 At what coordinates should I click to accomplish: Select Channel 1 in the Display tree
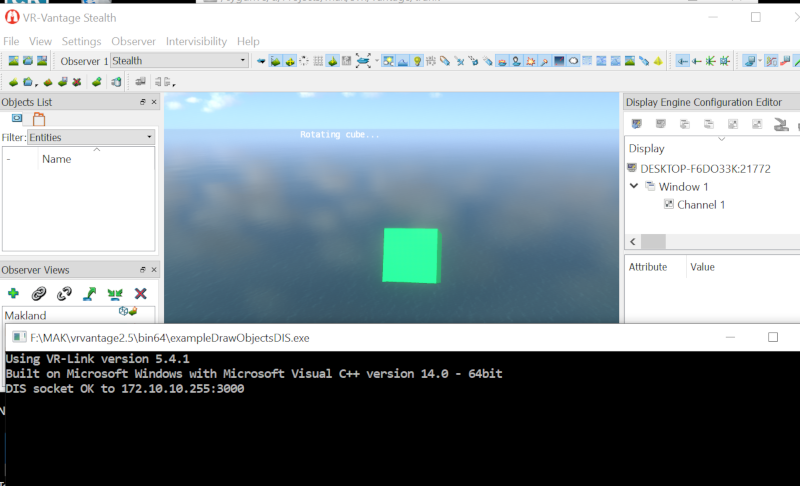pyautogui.click(x=701, y=204)
